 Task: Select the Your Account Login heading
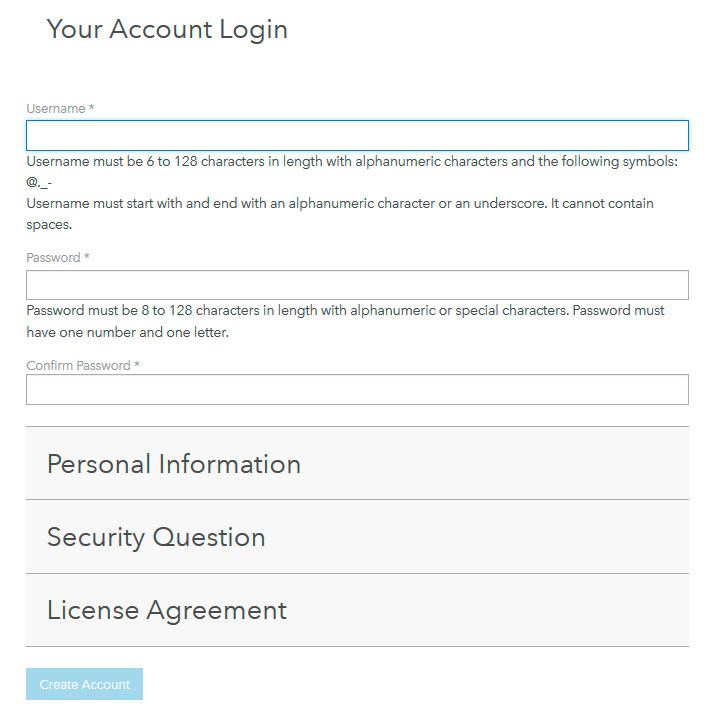tap(167, 30)
